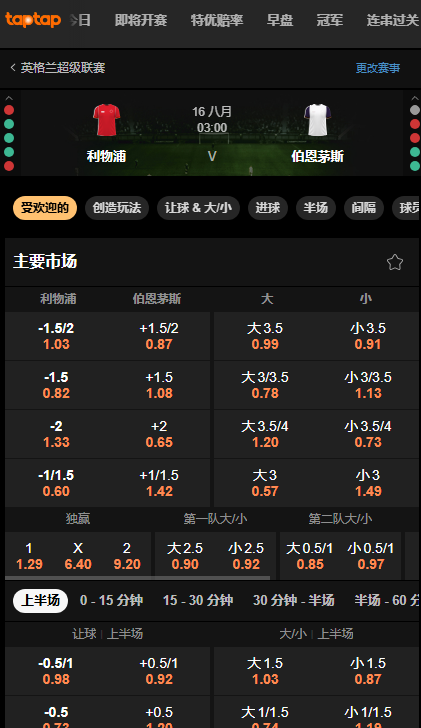Open the 冠军 tab
Image resolution: width=421 pixels, height=728 pixels.
(330, 20)
